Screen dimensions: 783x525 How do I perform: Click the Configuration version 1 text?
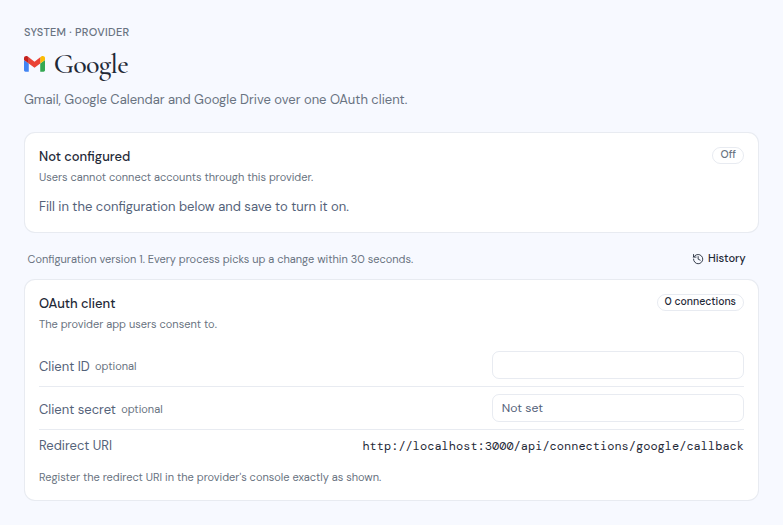[220, 259]
